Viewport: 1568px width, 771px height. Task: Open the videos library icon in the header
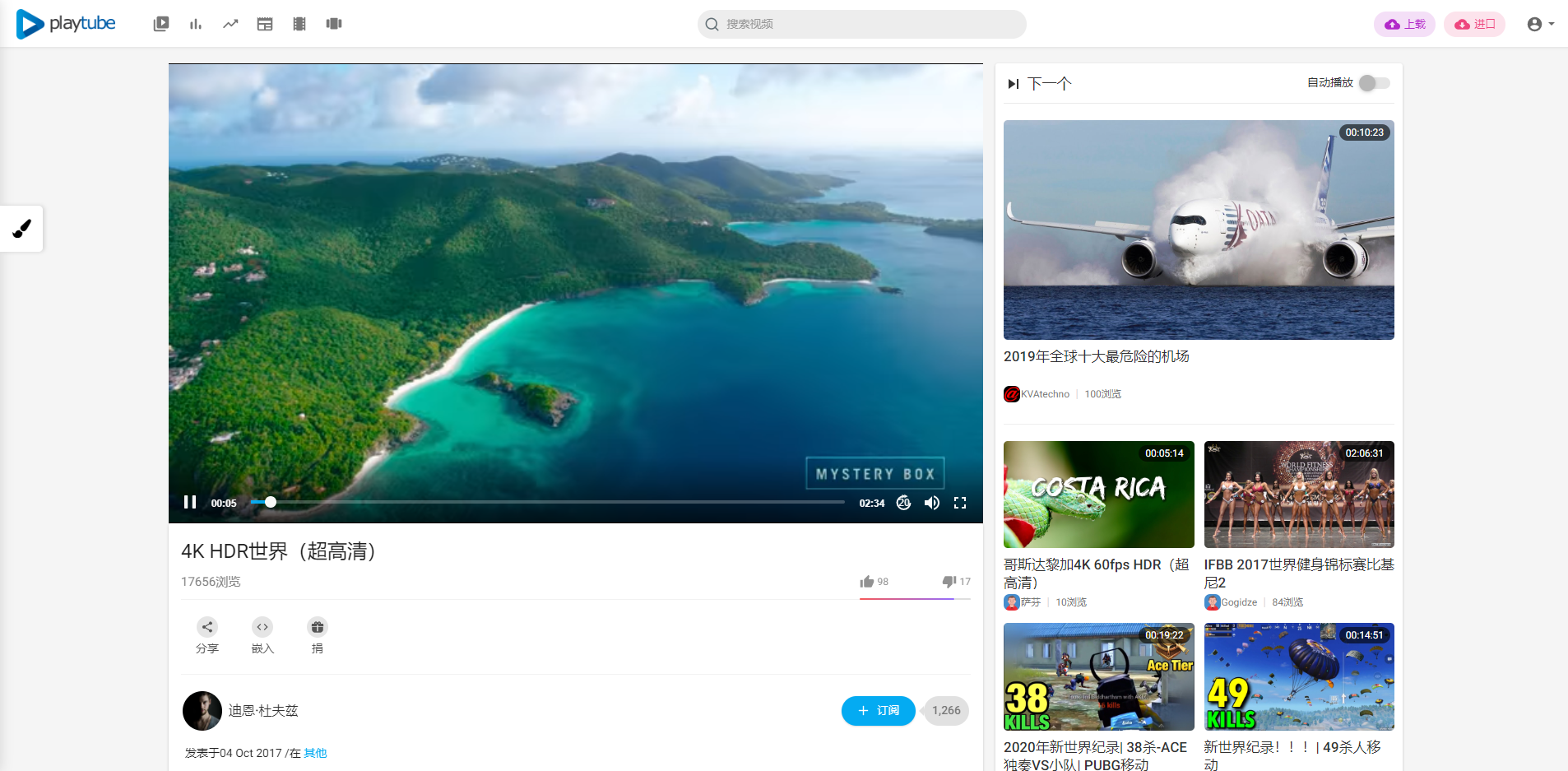[x=161, y=24]
